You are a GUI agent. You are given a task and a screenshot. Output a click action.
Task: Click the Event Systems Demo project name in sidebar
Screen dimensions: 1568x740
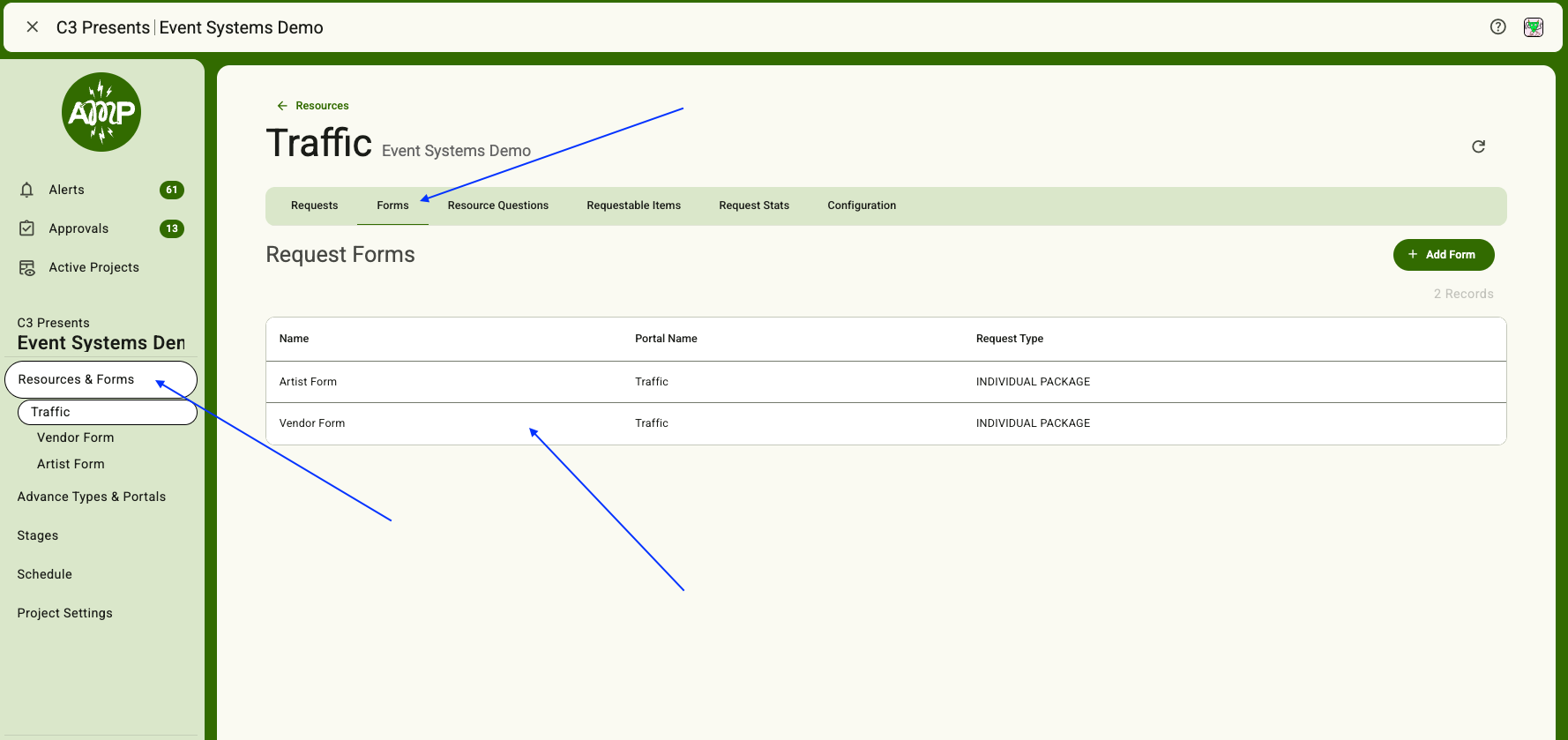pyautogui.click(x=101, y=343)
